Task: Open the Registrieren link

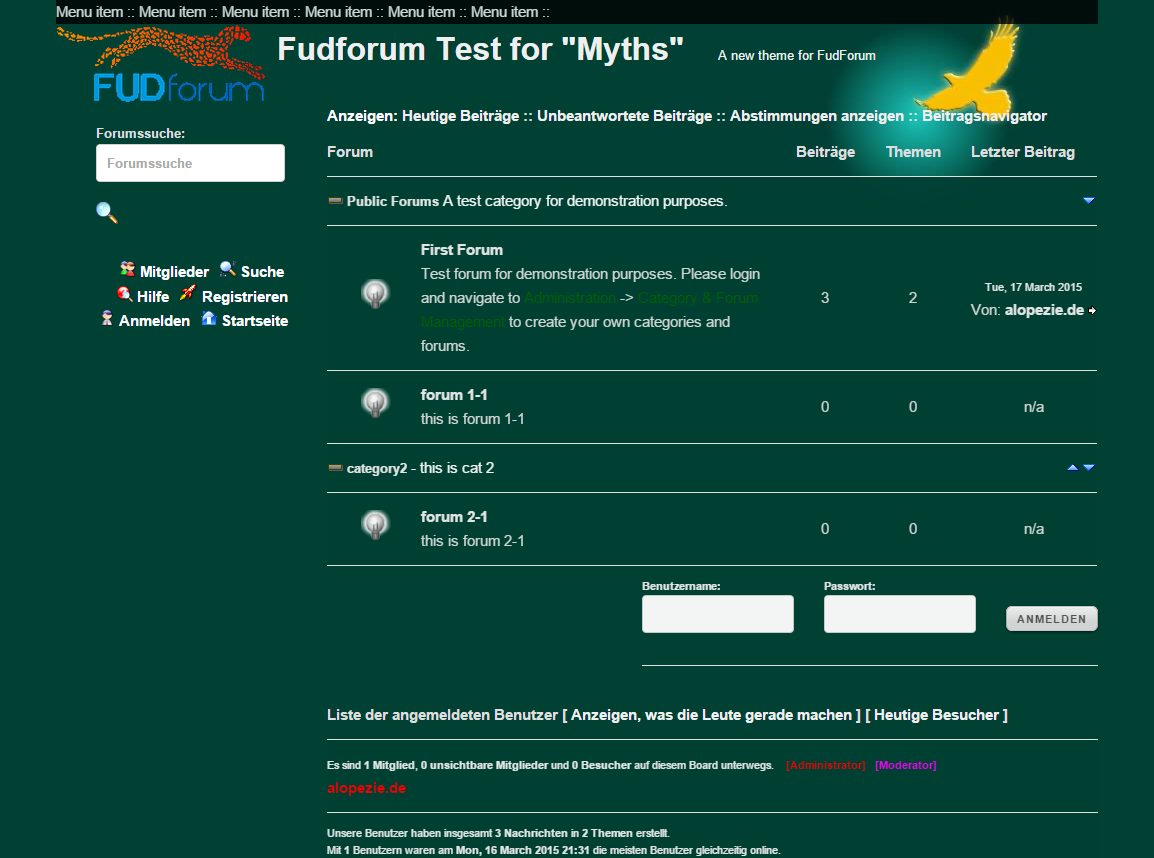Action: (244, 297)
